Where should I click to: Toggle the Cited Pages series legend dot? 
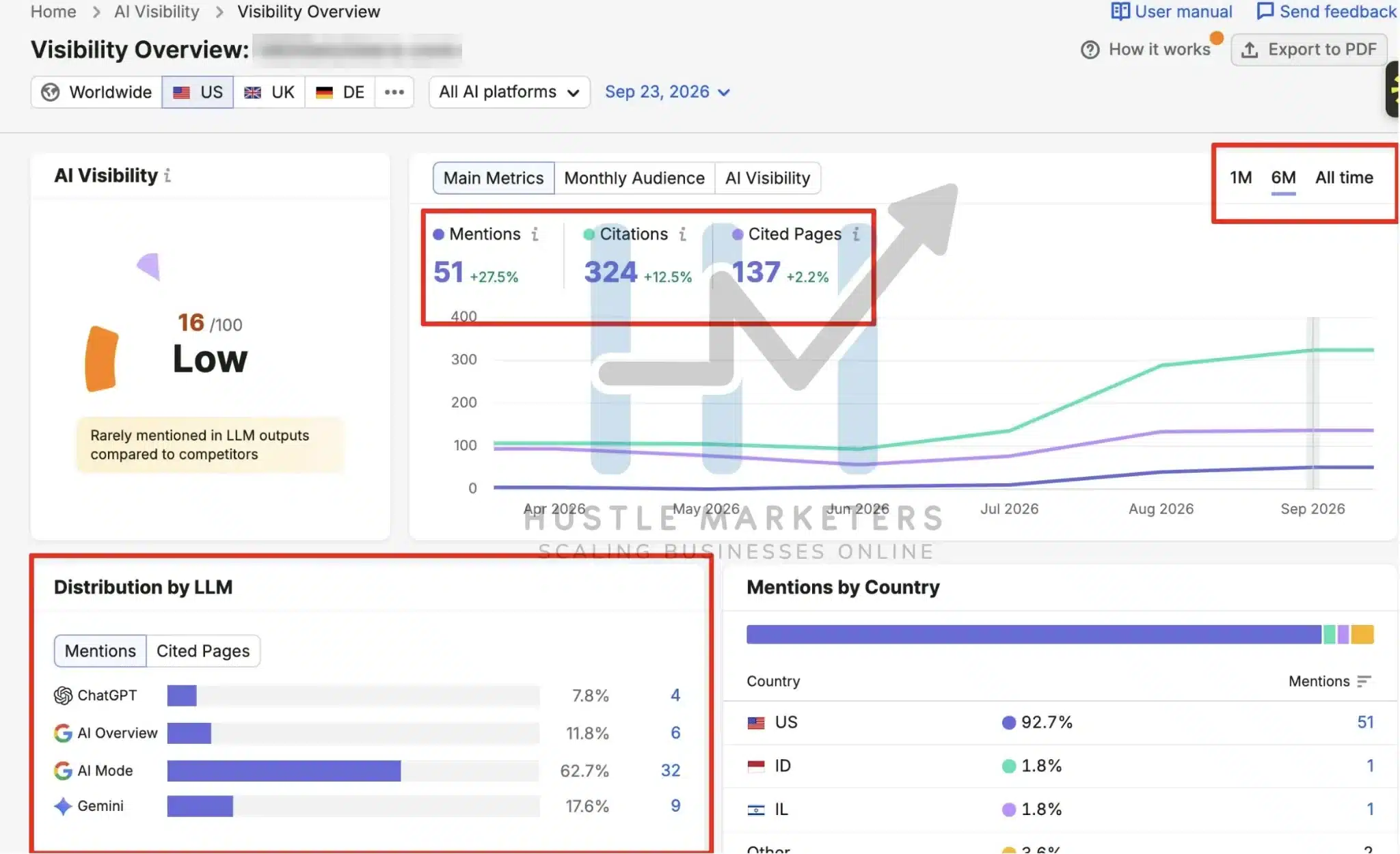click(x=738, y=234)
